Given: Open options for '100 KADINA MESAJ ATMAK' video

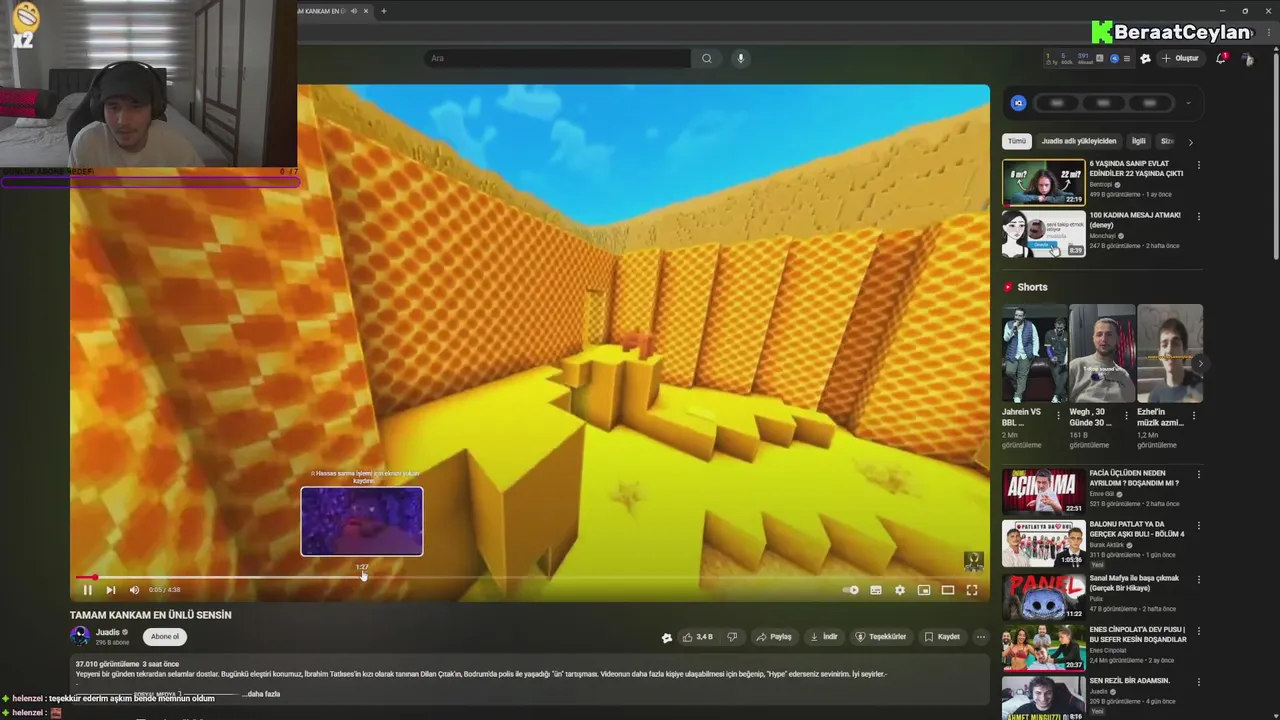Looking at the screenshot, I should coord(1199,216).
